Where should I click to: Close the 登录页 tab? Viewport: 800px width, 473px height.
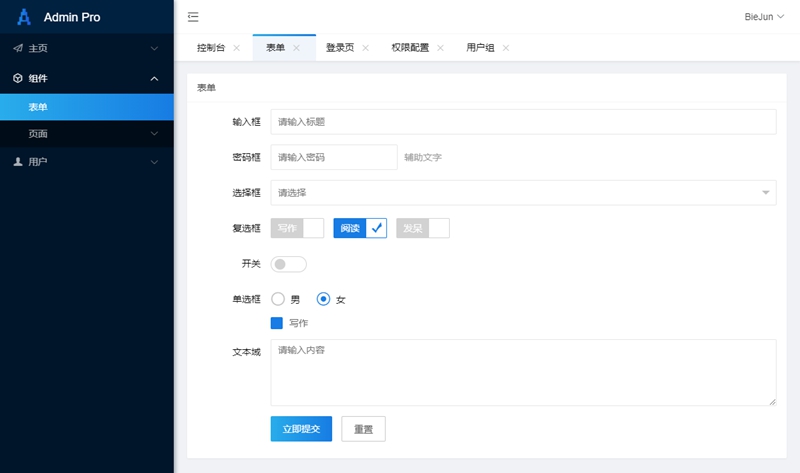[x=365, y=48]
